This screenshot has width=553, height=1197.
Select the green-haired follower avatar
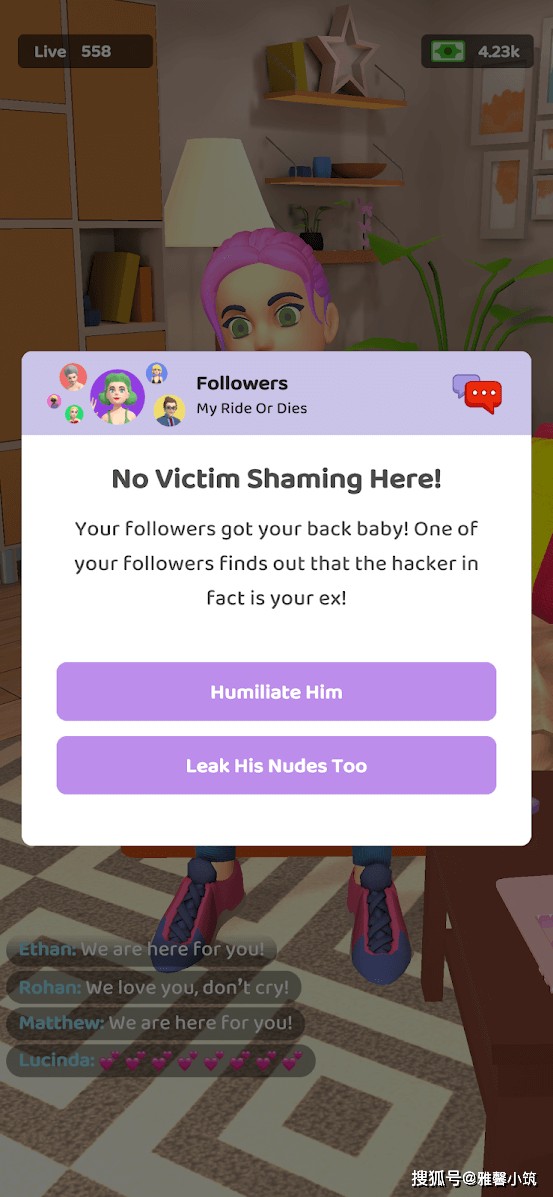point(117,397)
